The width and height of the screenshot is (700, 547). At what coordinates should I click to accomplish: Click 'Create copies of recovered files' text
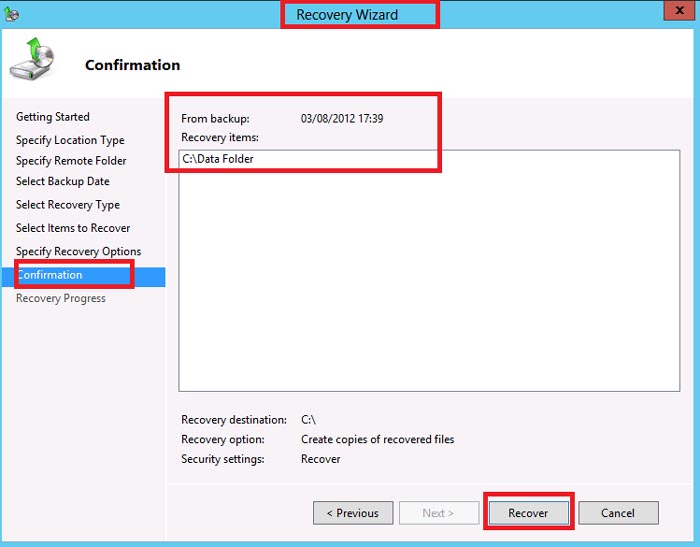click(378, 439)
